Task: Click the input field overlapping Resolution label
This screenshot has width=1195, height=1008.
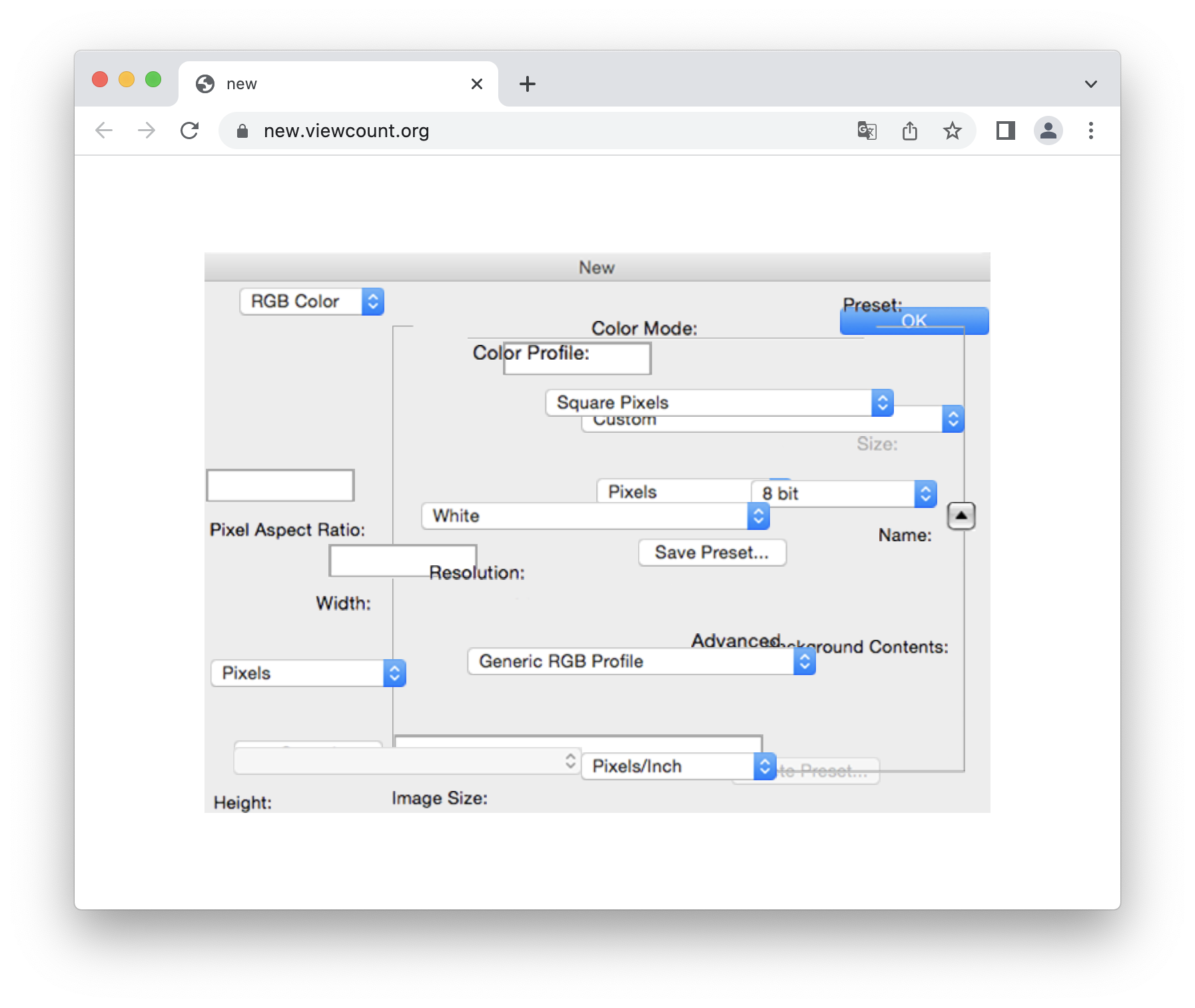Action: 403,561
